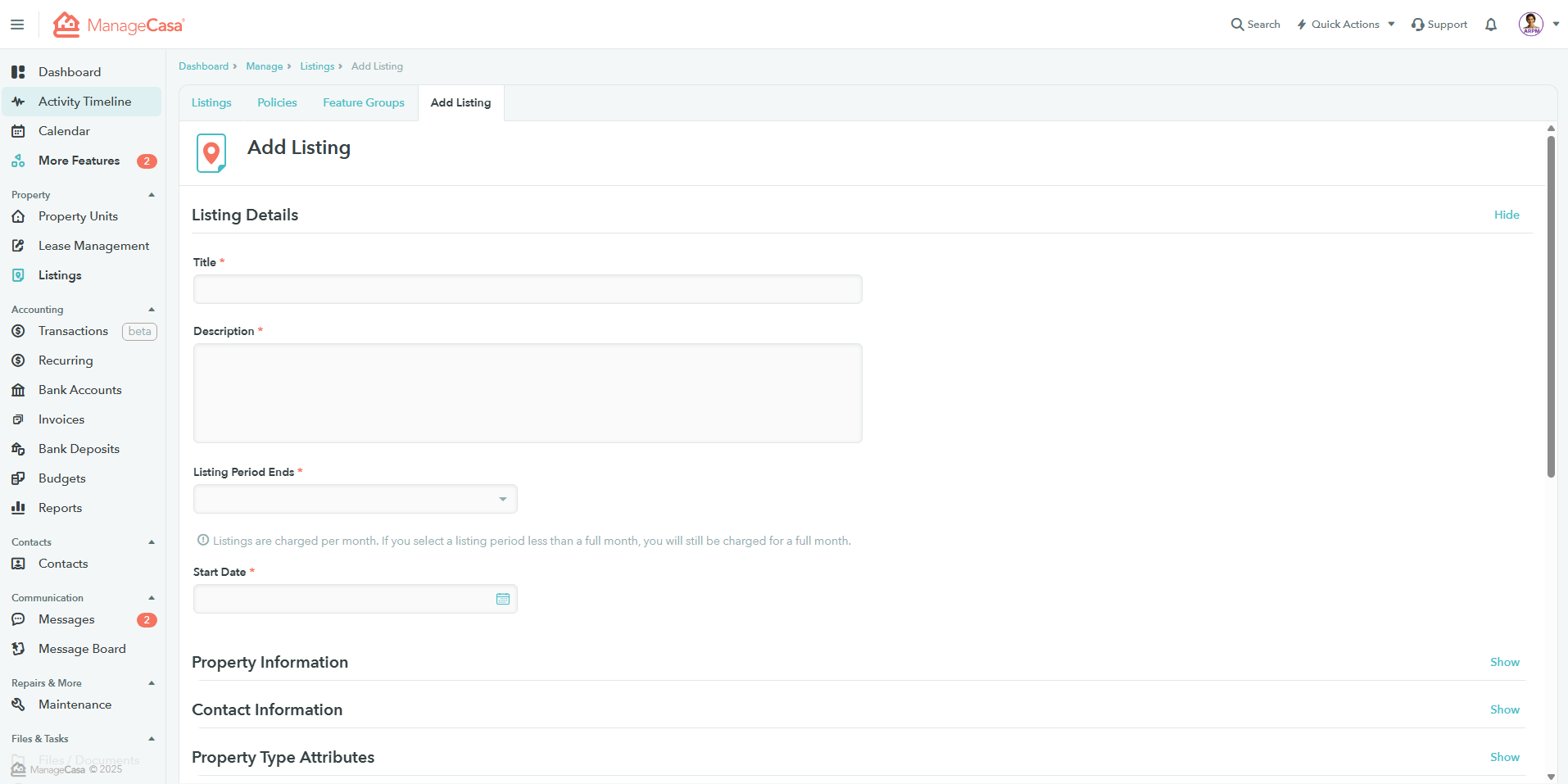
Task: Click the Start Date calendar icon
Action: click(x=502, y=599)
